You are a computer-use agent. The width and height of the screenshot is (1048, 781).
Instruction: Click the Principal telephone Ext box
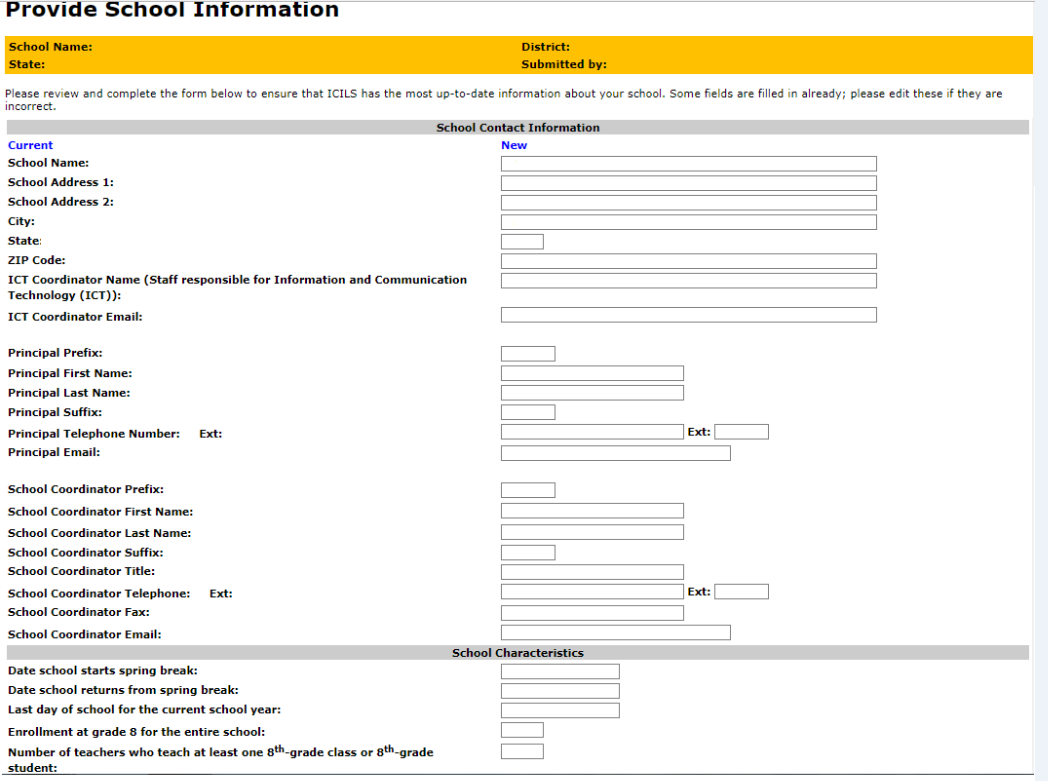coord(741,432)
